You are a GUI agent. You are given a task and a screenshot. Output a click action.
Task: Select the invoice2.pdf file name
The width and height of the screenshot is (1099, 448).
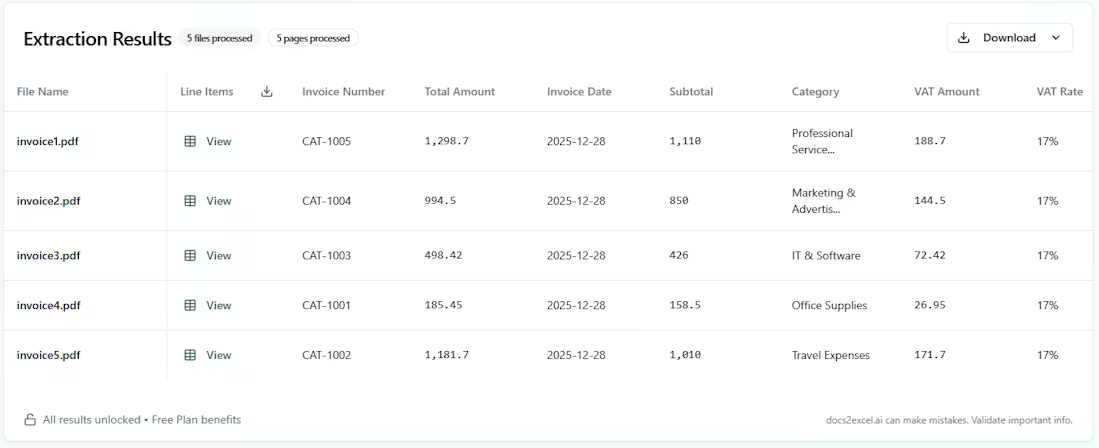[x=48, y=201]
